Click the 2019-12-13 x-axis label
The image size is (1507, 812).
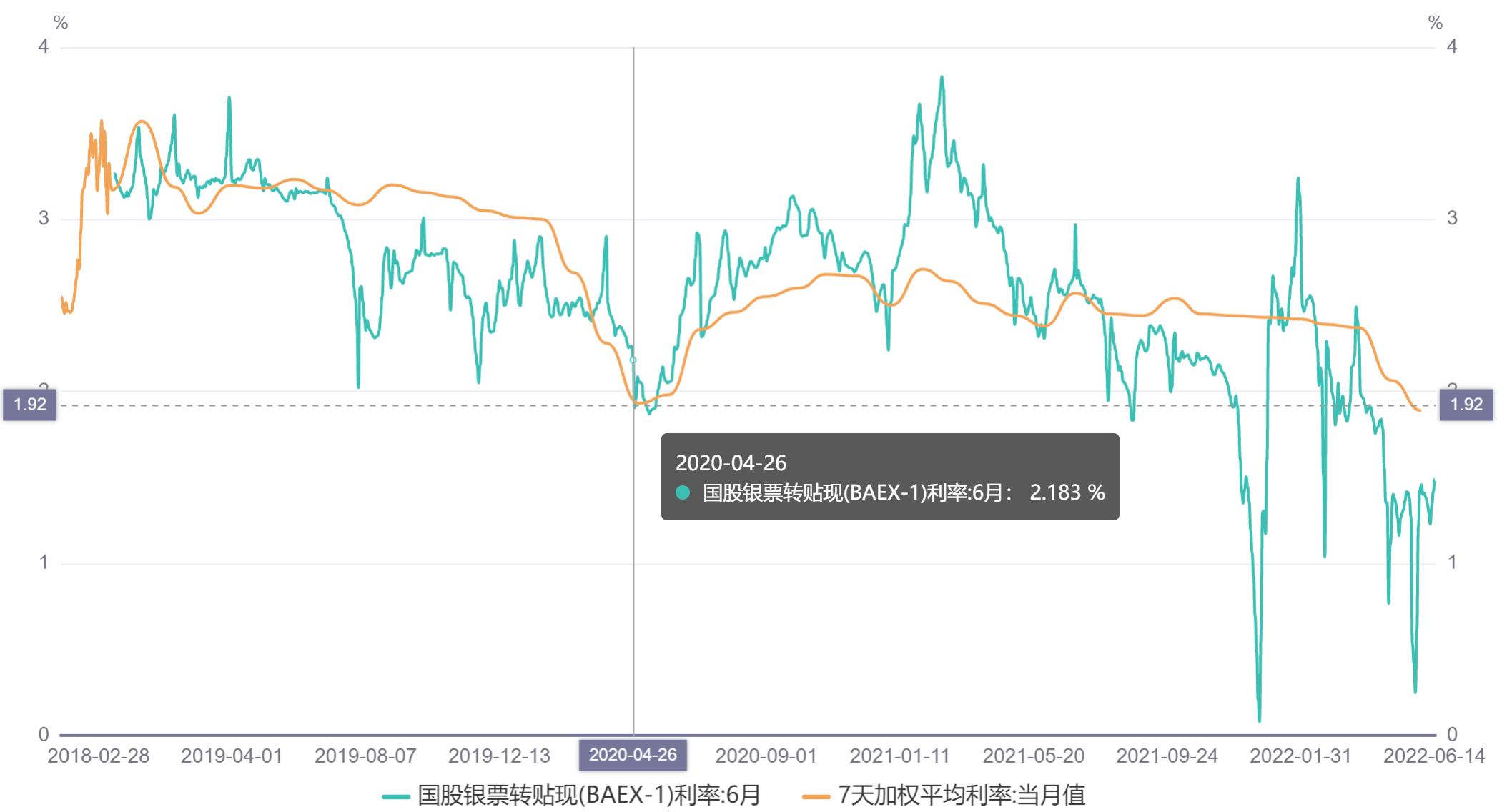[x=499, y=756]
